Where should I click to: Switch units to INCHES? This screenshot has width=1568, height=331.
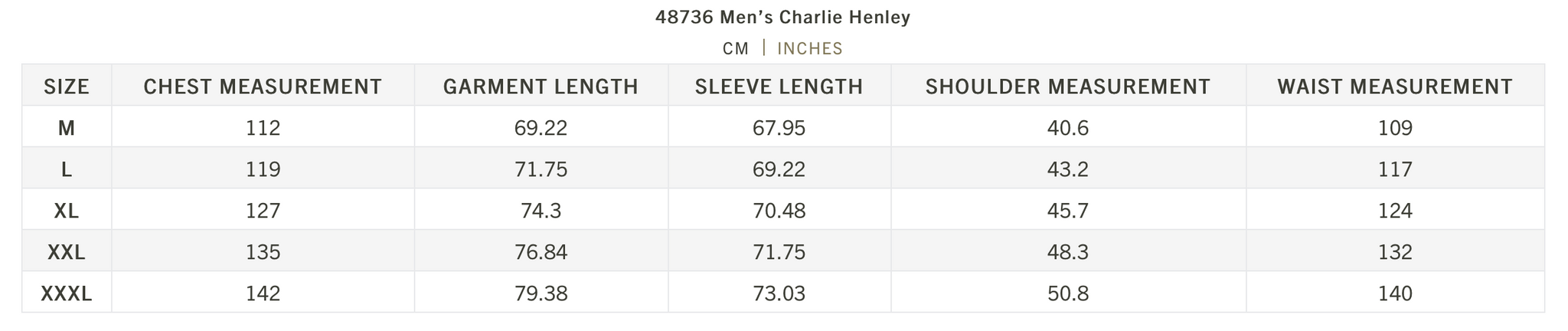(809, 48)
